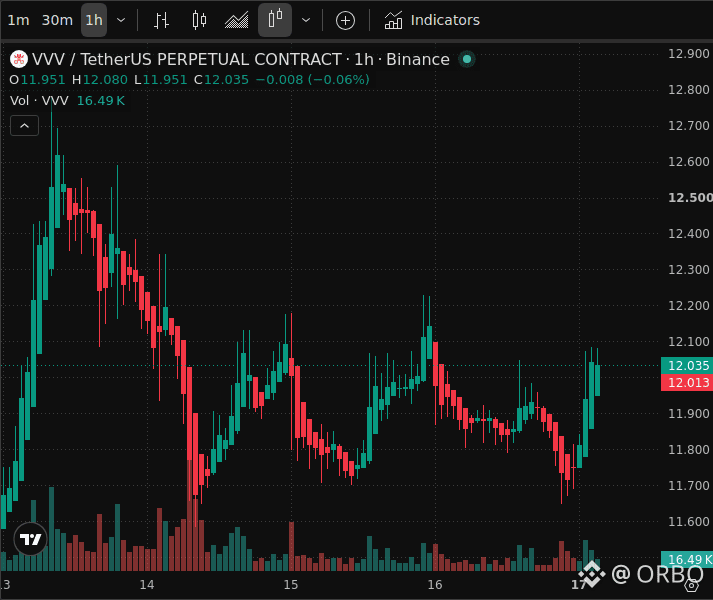
Task: Click the Vol VVV volume indicator label
Action: click(39, 101)
